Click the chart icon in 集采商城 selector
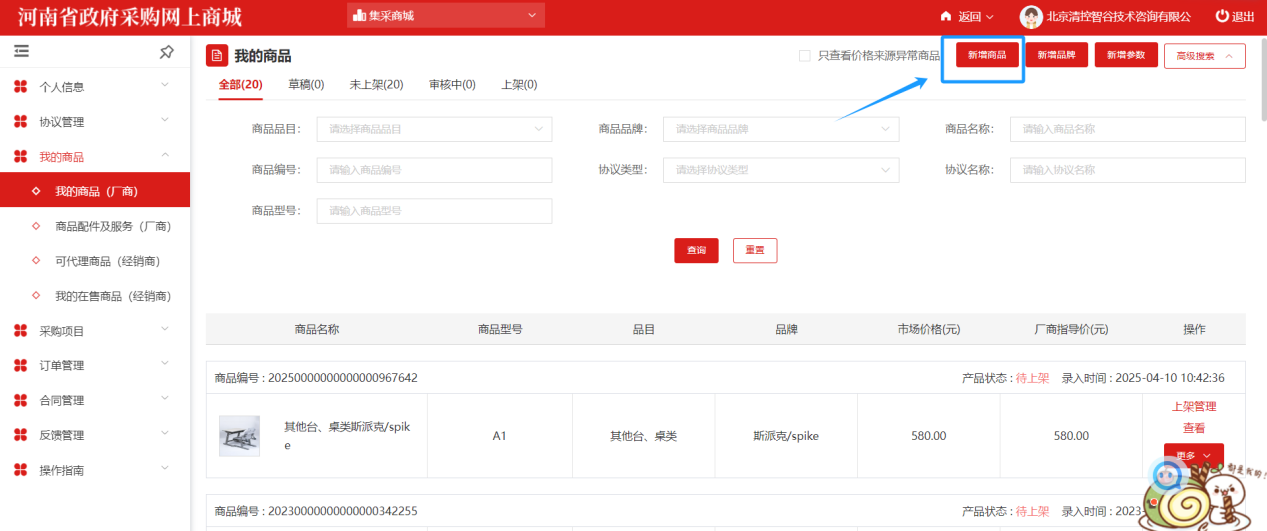Screen dimensions: 1267x531 point(359,16)
